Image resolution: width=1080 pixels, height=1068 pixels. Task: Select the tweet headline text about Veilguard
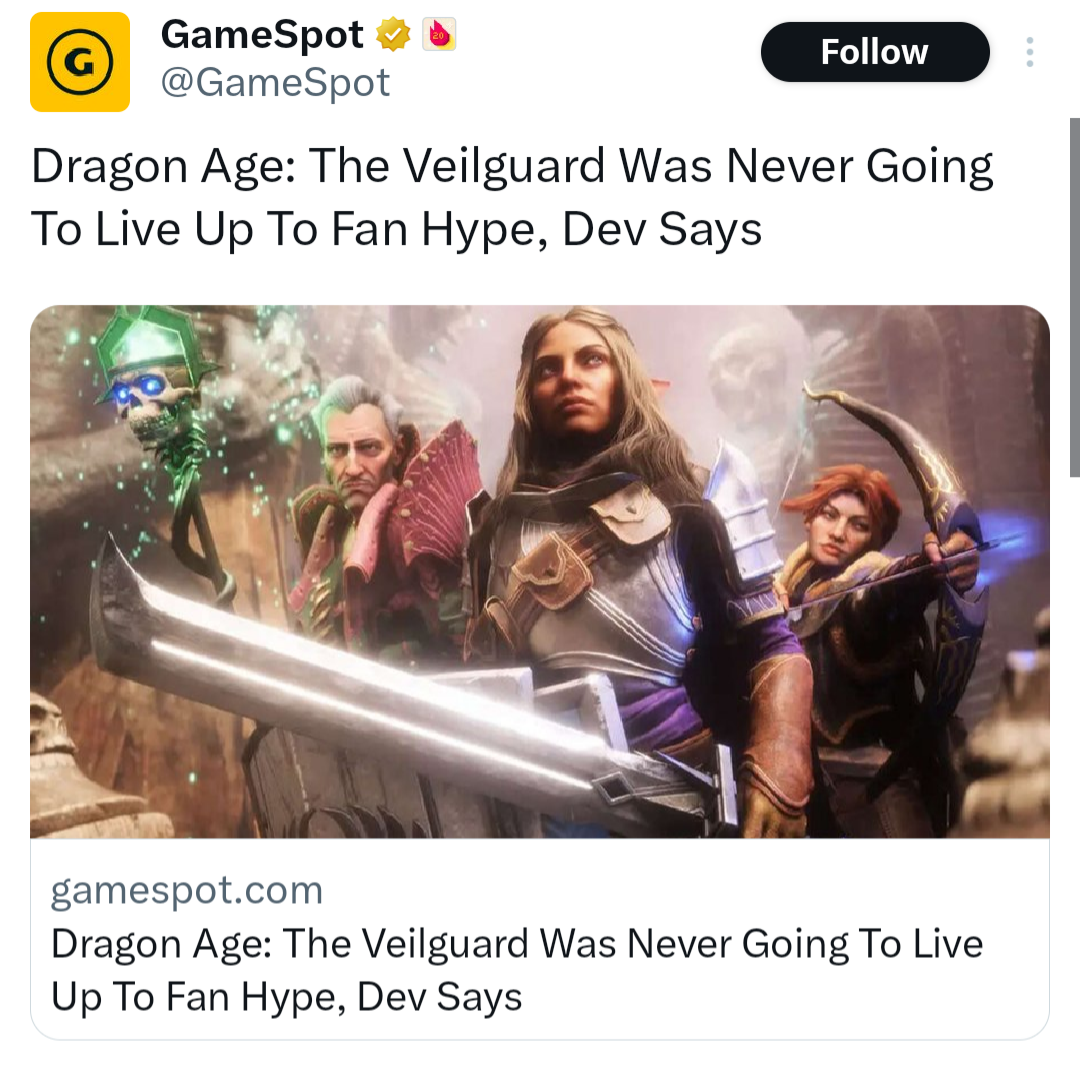[512, 197]
